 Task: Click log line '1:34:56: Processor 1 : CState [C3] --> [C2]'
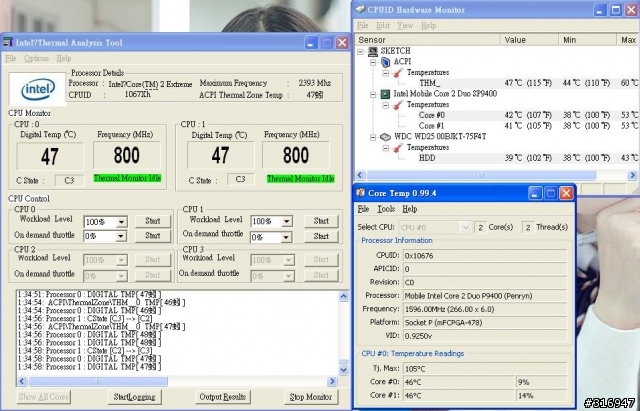pos(85,318)
